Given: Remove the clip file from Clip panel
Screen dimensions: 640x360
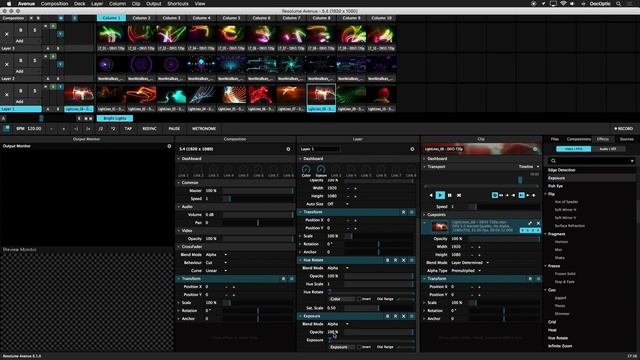Looking at the screenshot, I should 538,223.
